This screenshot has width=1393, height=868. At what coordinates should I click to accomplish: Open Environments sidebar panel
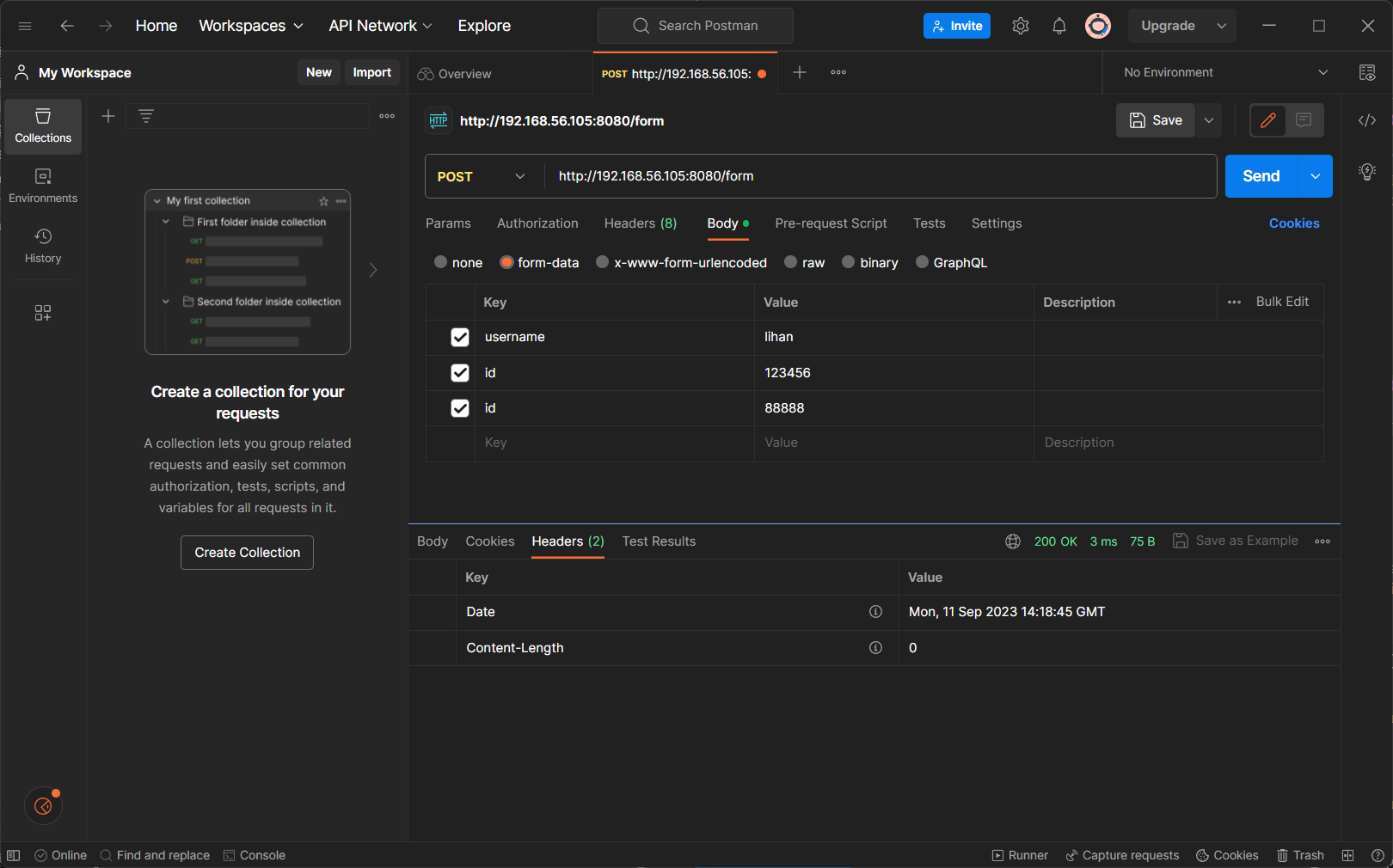point(43,186)
